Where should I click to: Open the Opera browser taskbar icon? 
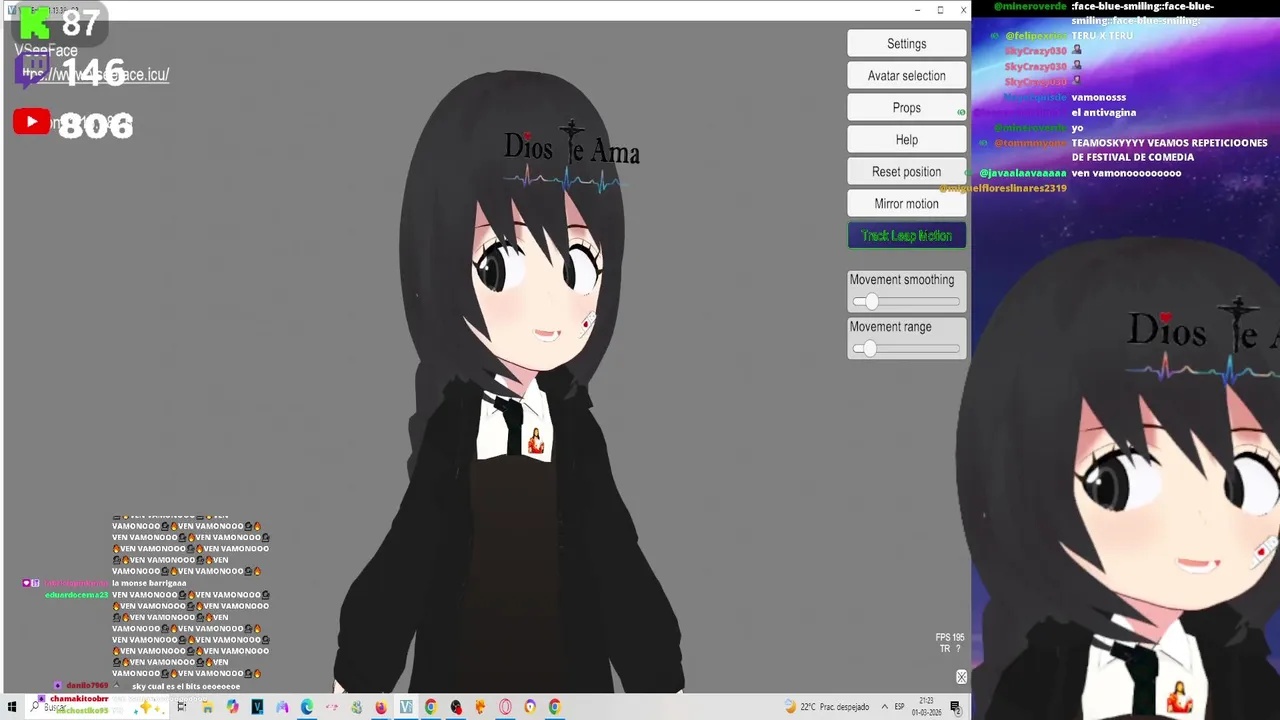point(505,707)
